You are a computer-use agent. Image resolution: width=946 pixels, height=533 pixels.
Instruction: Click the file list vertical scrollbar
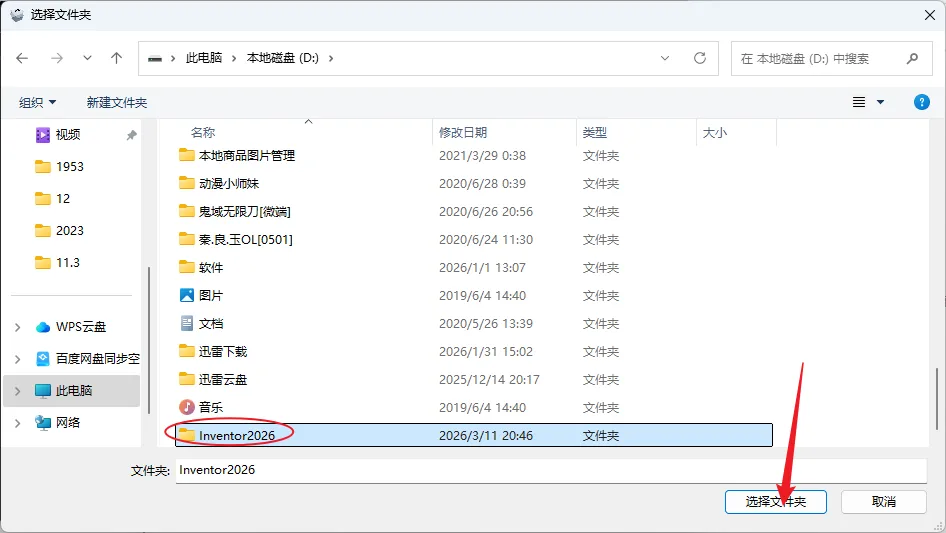point(937,398)
